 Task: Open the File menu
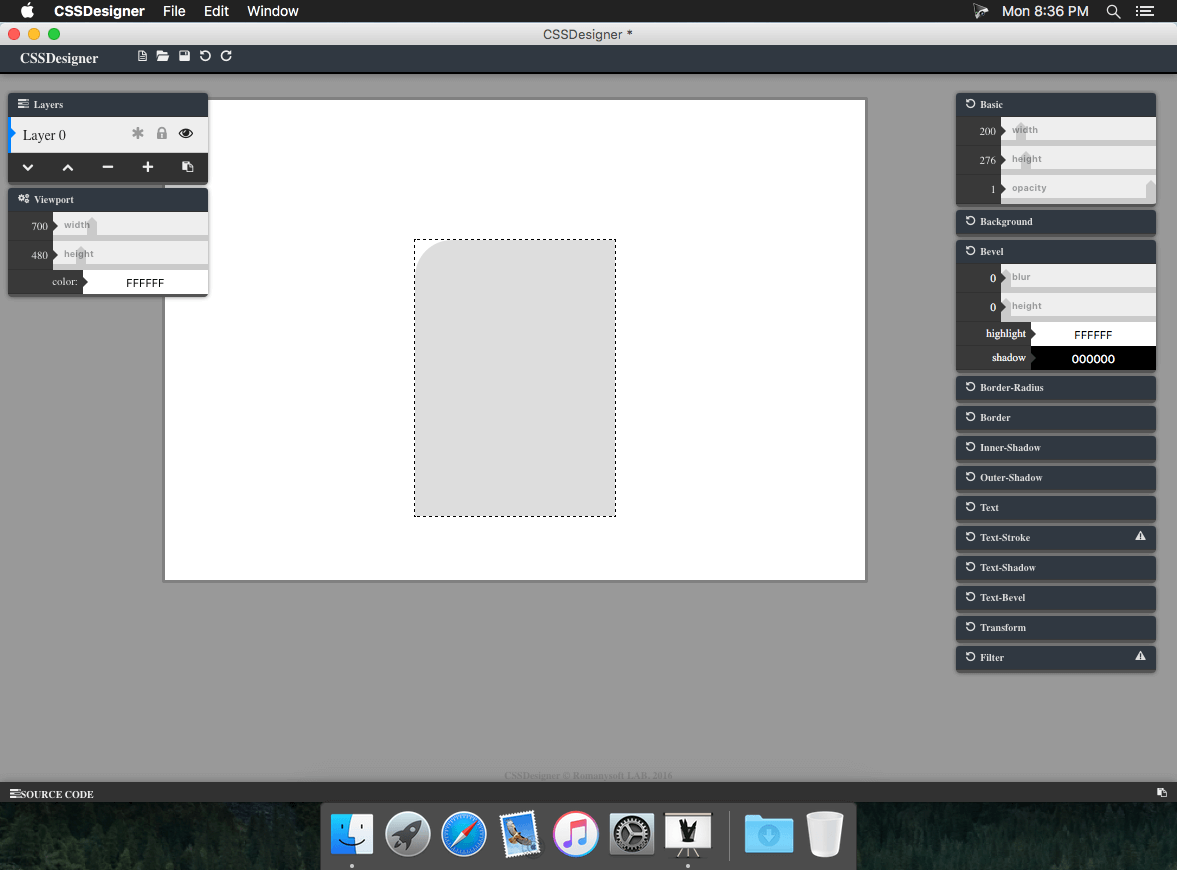[174, 11]
